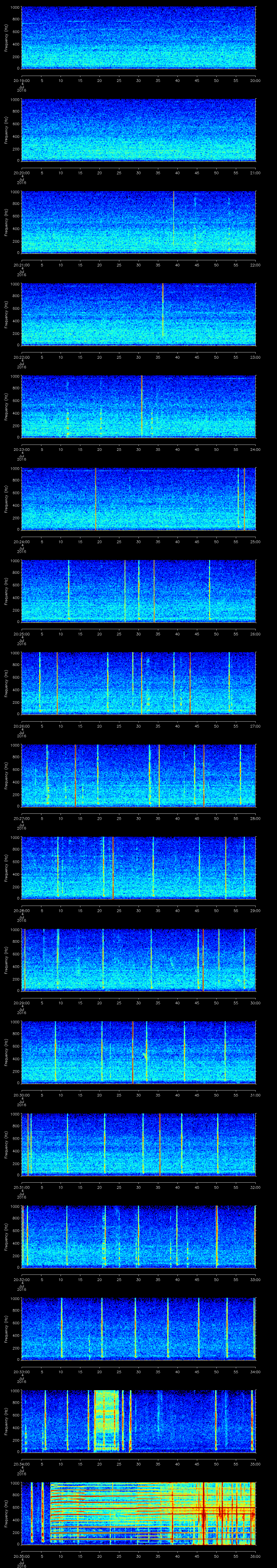Open the spectrogram panel starting at 20:21:00
This screenshot has height=1568, width=277.
point(138,222)
